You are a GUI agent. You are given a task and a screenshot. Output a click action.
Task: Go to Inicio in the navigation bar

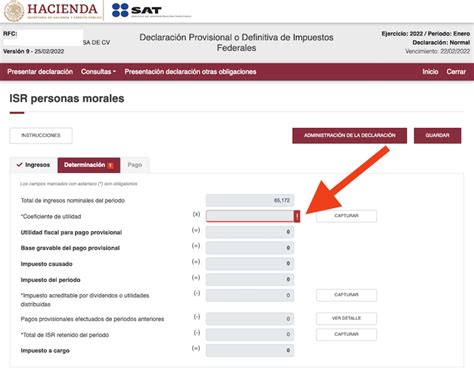pos(430,72)
